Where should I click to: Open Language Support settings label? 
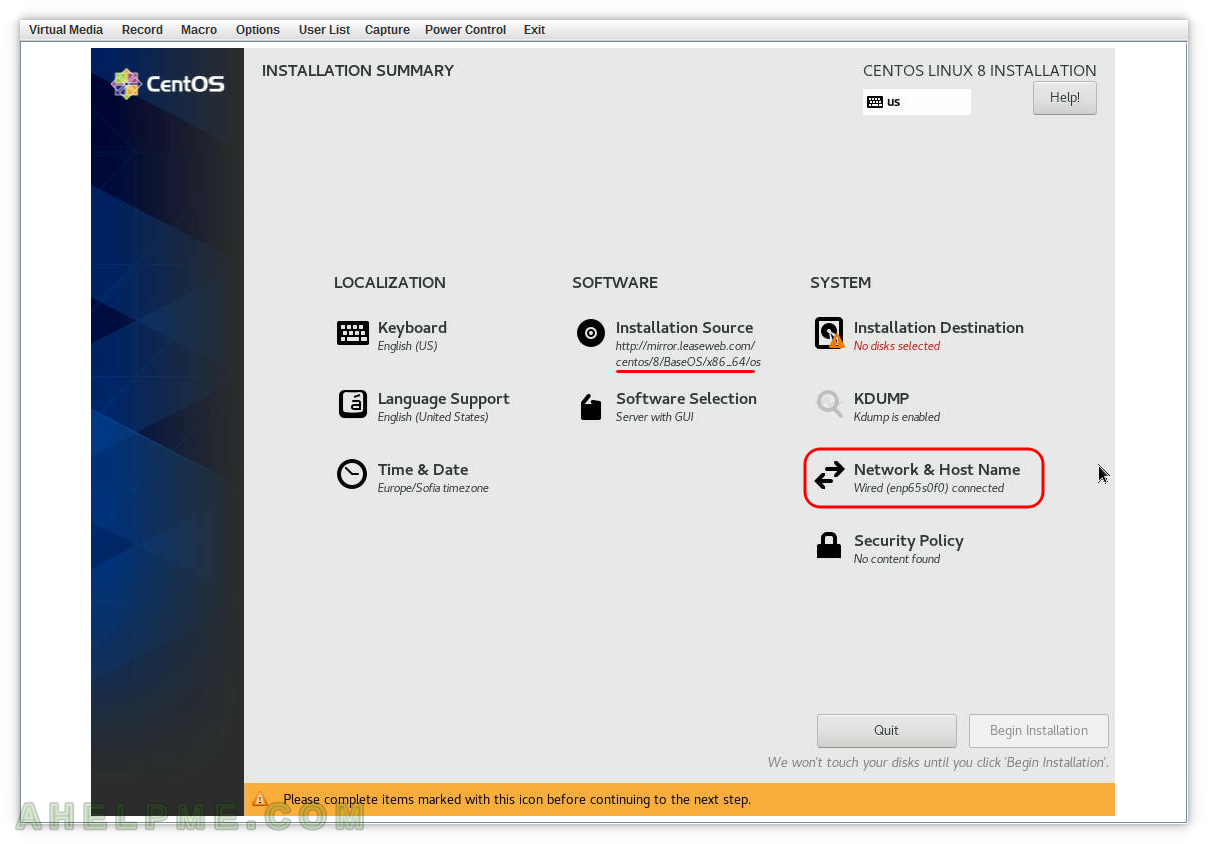pyautogui.click(x=443, y=399)
